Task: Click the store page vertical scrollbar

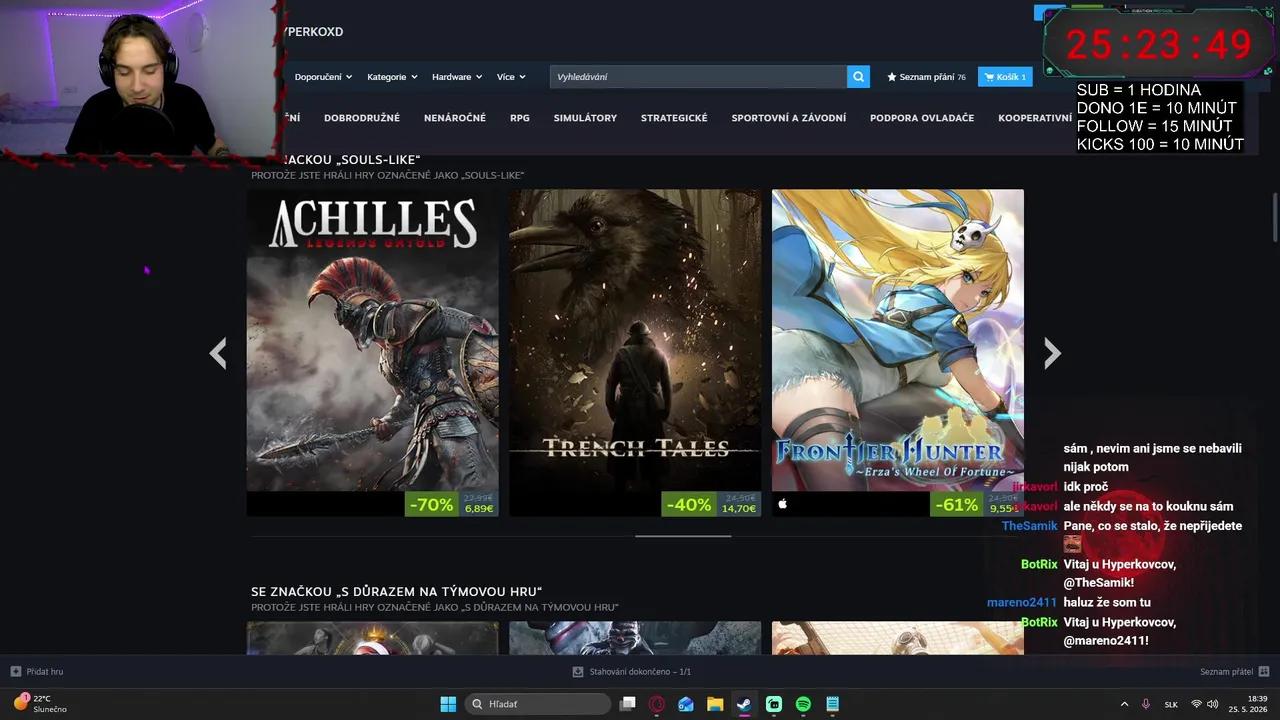Action: point(1275,216)
